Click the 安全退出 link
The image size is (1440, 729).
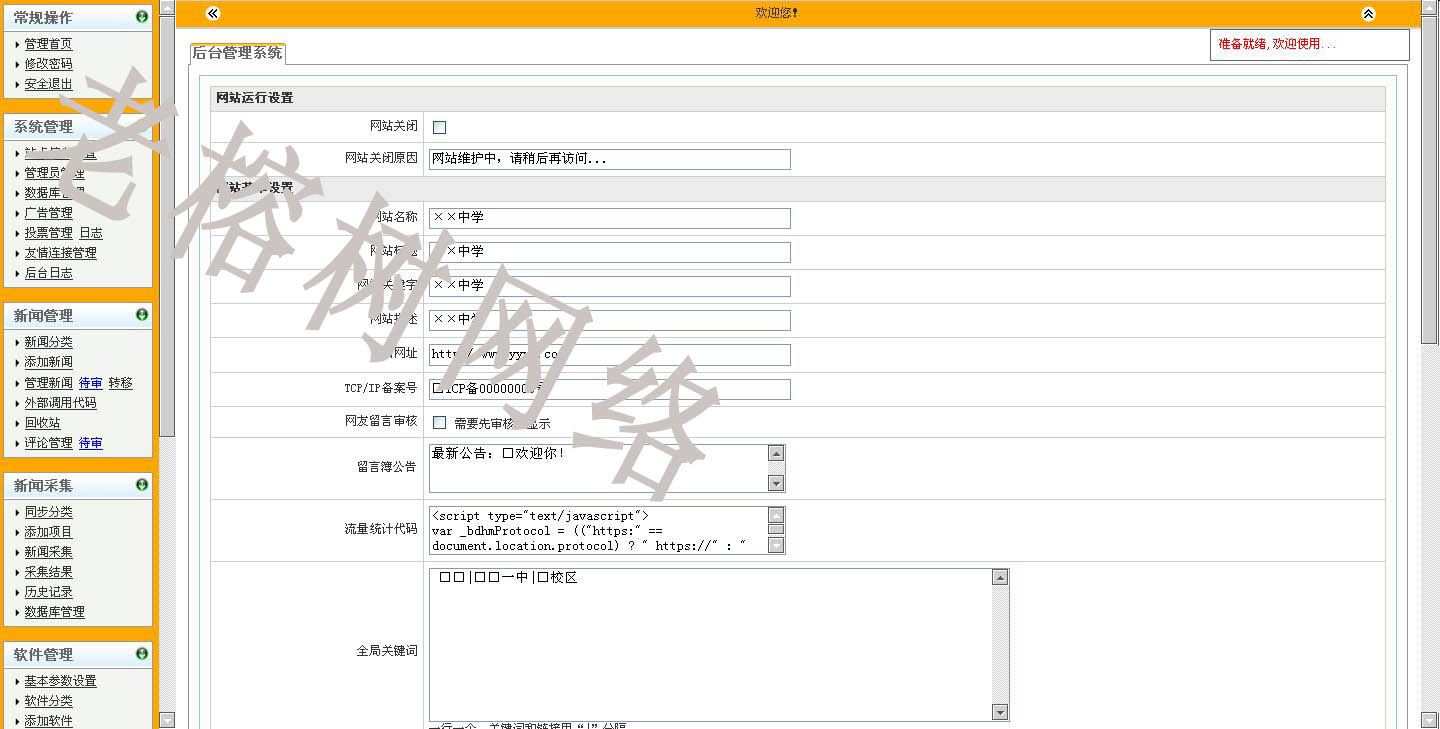[x=48, y=84]
